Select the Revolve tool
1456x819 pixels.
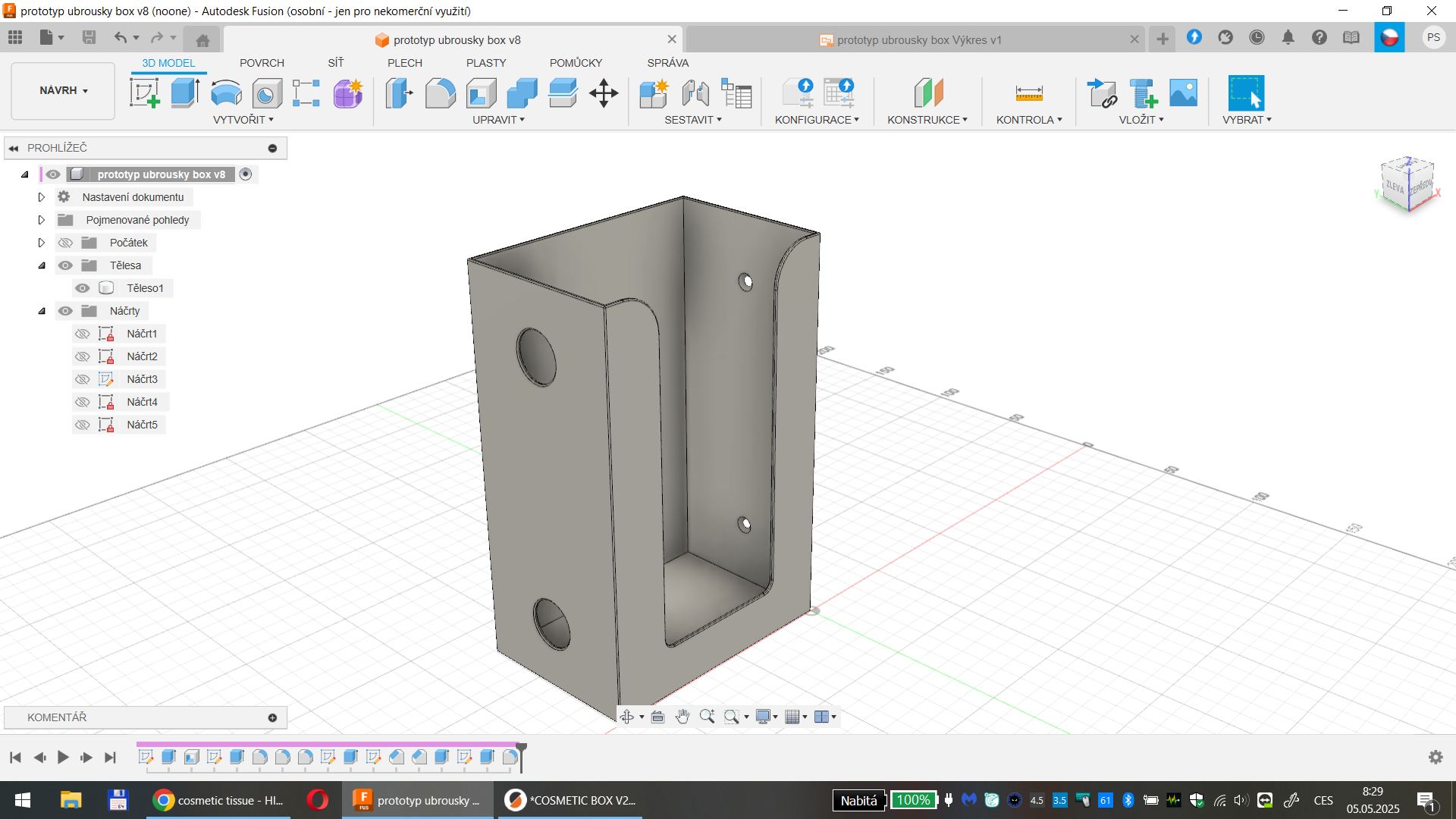coord(226,93)
